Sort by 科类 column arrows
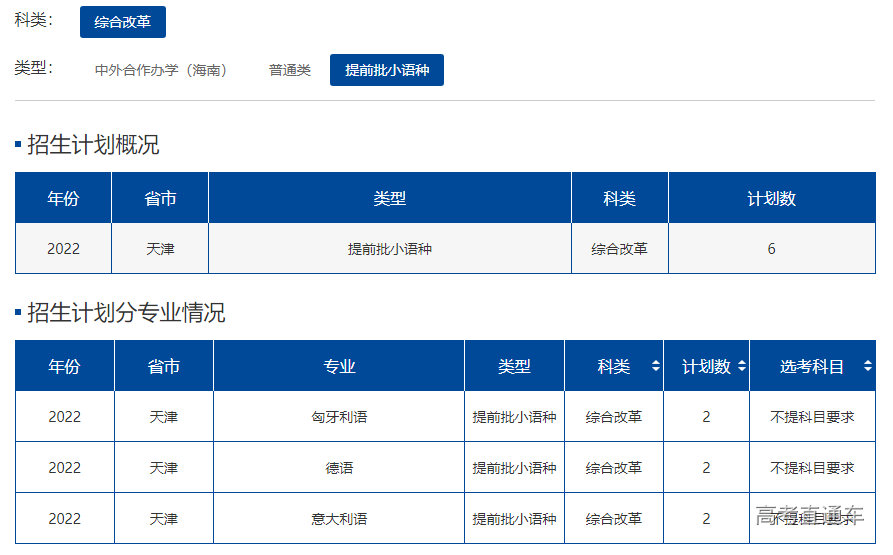Screen dimensions: 893x555 [x=655, y=367]
